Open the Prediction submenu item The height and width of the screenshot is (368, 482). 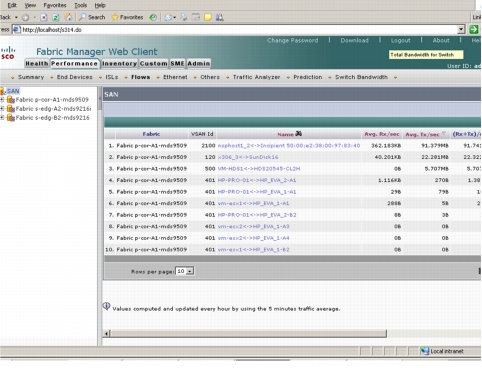308,77
